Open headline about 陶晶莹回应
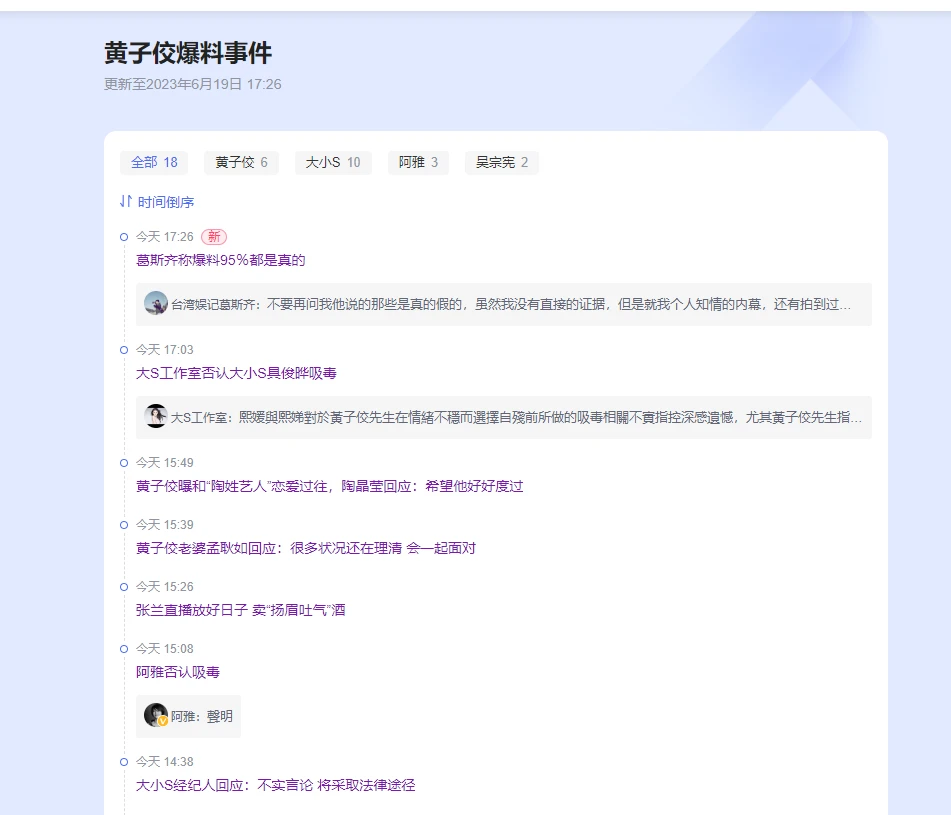Image resolution: width=951 pixels, height=815 pixels. (x=330, y=486)
